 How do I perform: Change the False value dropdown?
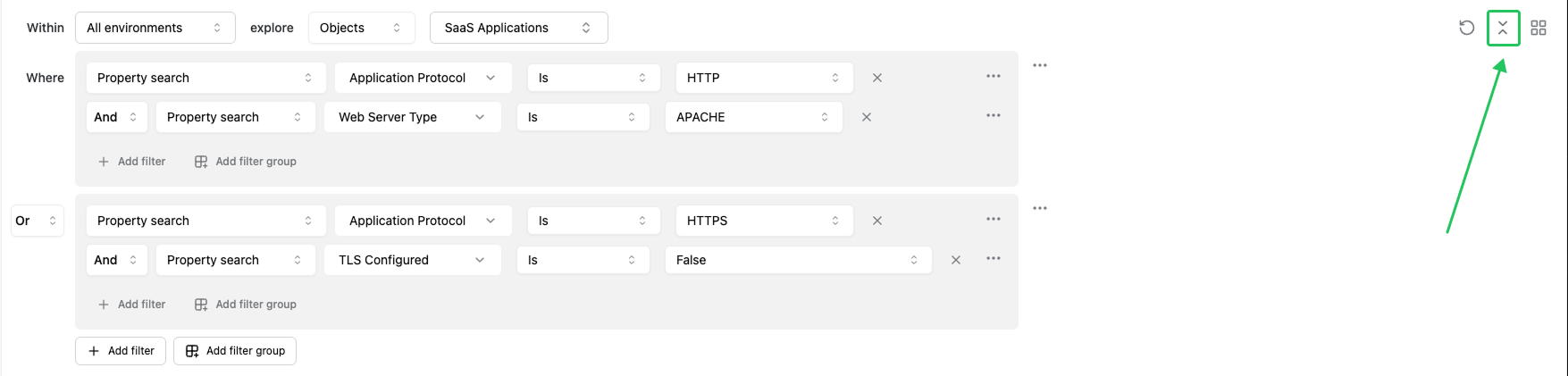(798, 260)
